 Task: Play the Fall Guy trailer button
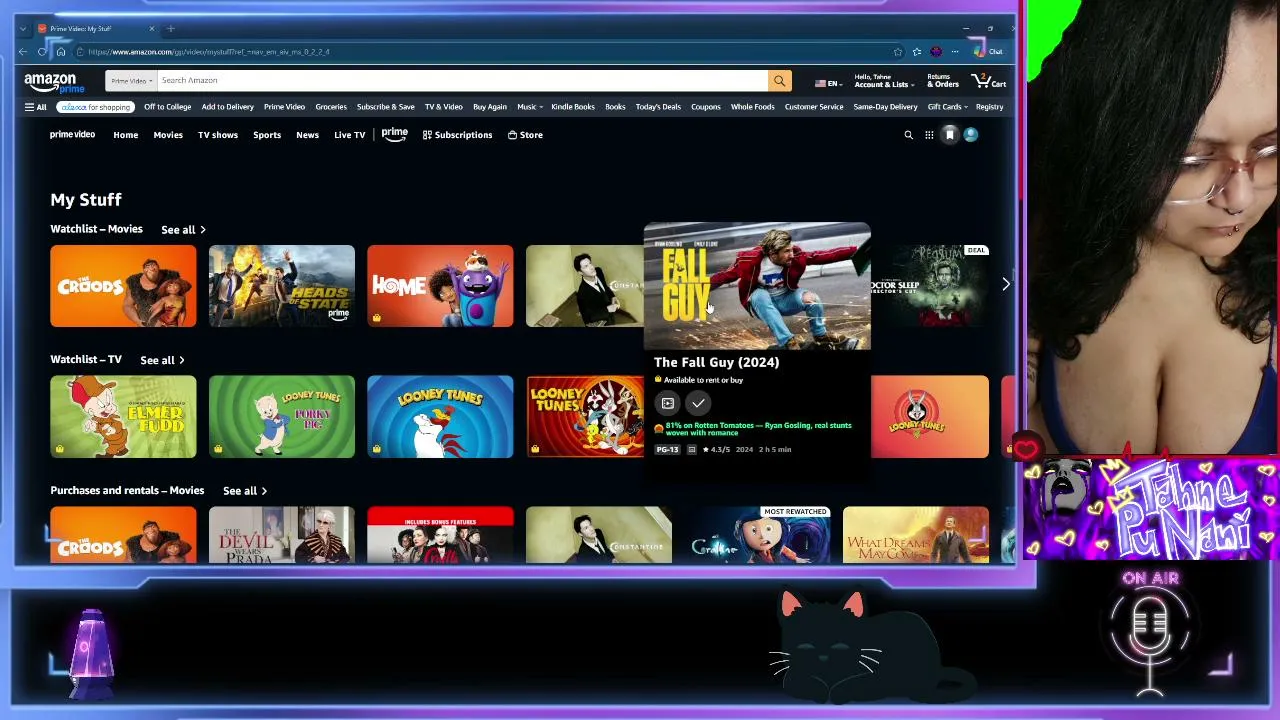pos(667,403)
